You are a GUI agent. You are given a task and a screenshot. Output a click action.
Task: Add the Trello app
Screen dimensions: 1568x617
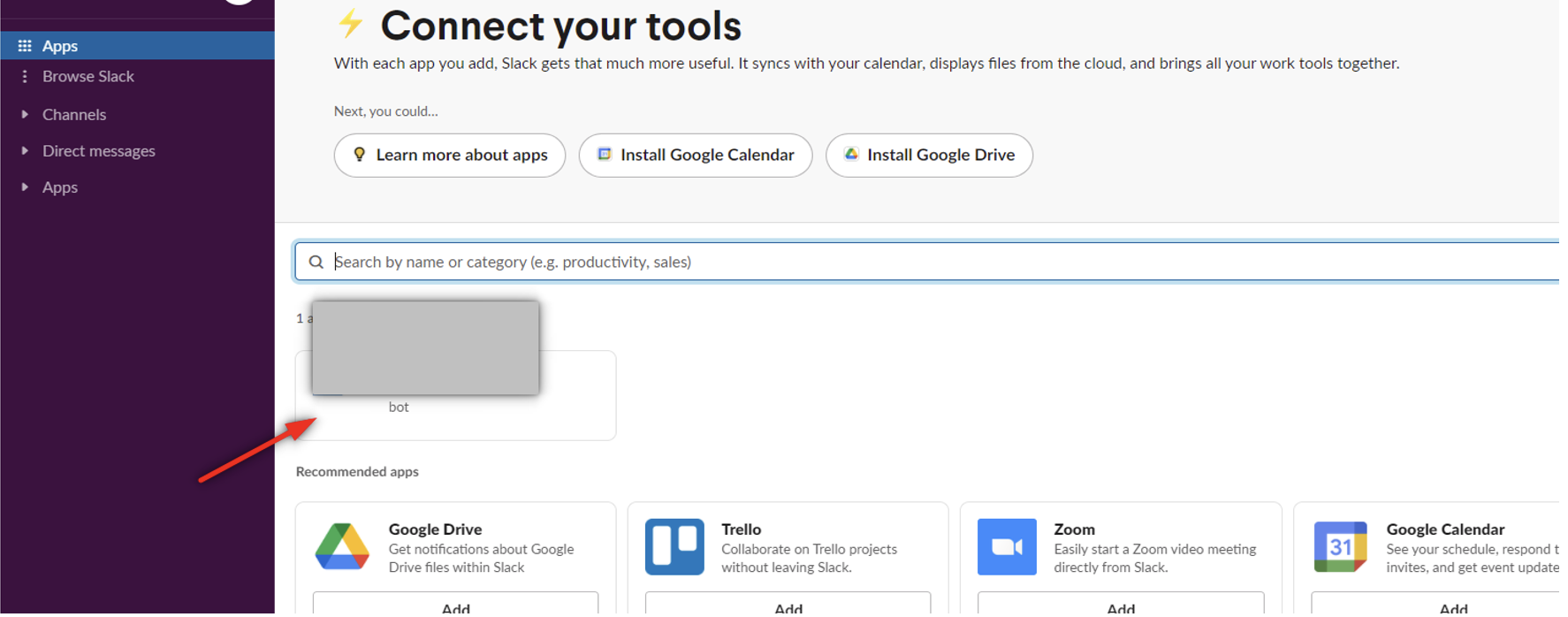pos(788,606)
